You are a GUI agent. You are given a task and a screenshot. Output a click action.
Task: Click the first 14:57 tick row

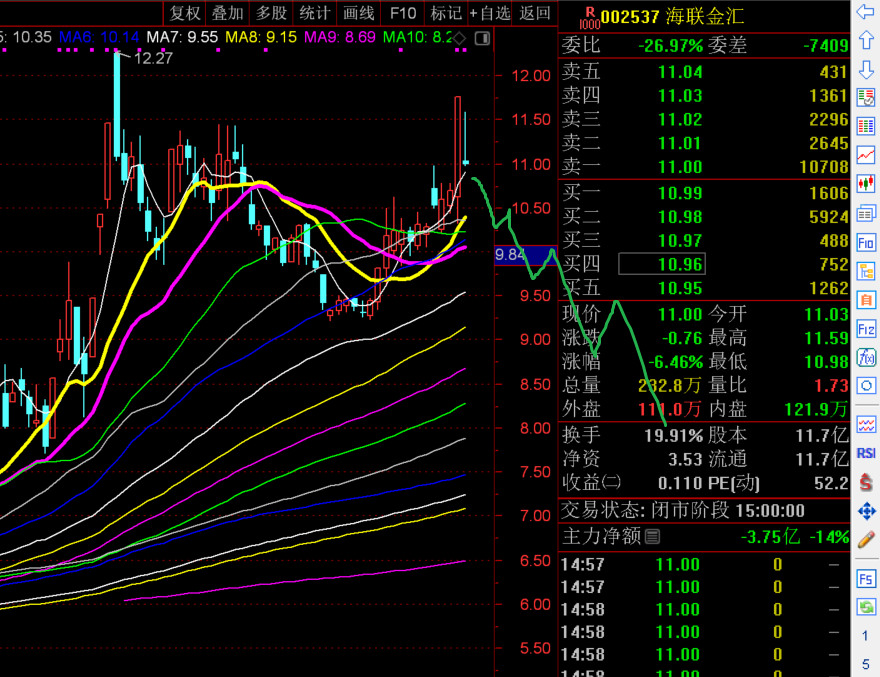704,564
